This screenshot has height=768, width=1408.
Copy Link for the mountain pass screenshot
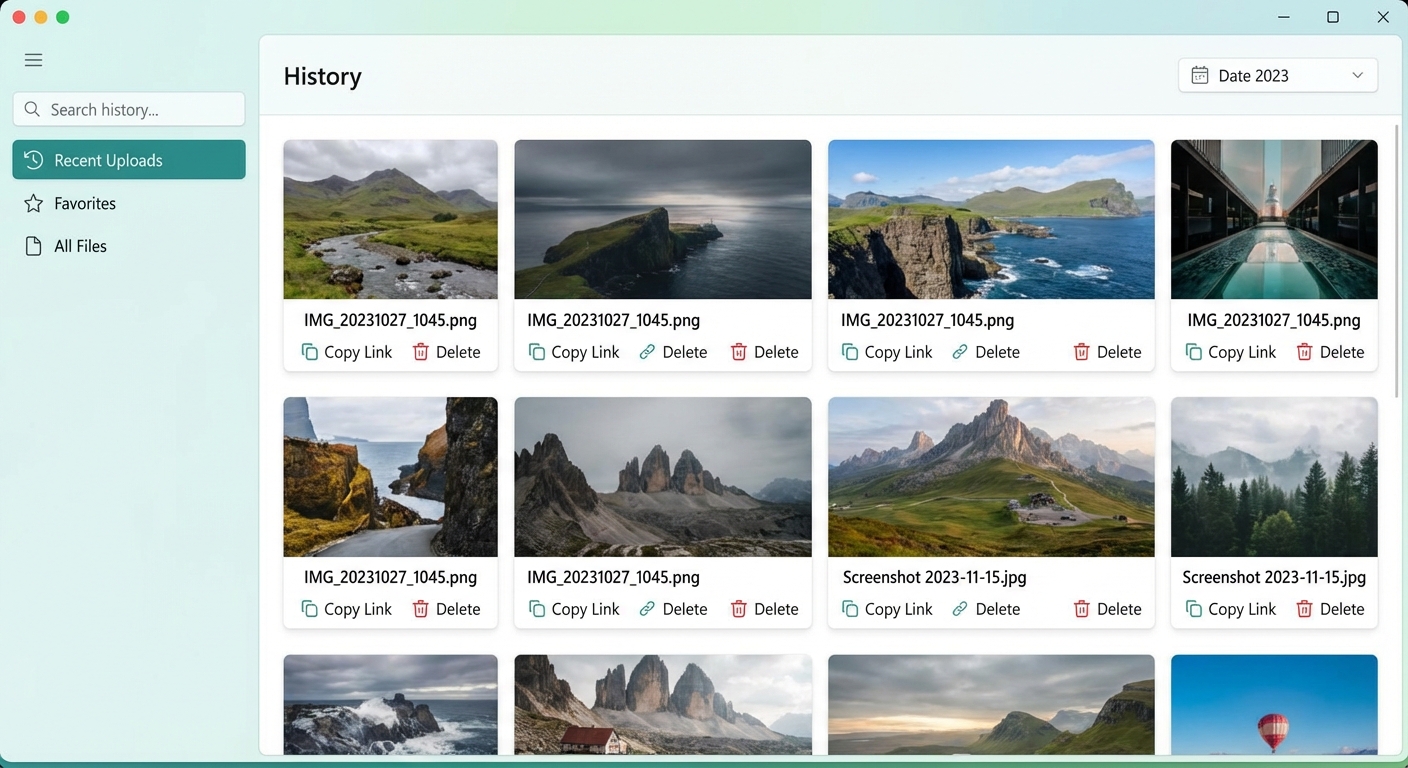[886, 608]
